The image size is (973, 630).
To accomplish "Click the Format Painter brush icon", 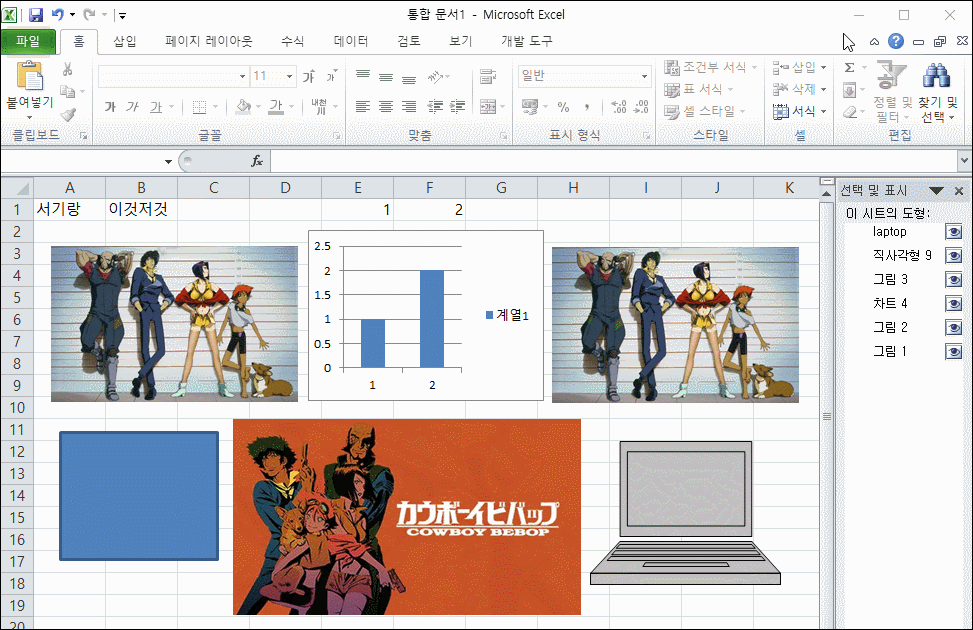I will pyautogui.click(x=68, y=114).
